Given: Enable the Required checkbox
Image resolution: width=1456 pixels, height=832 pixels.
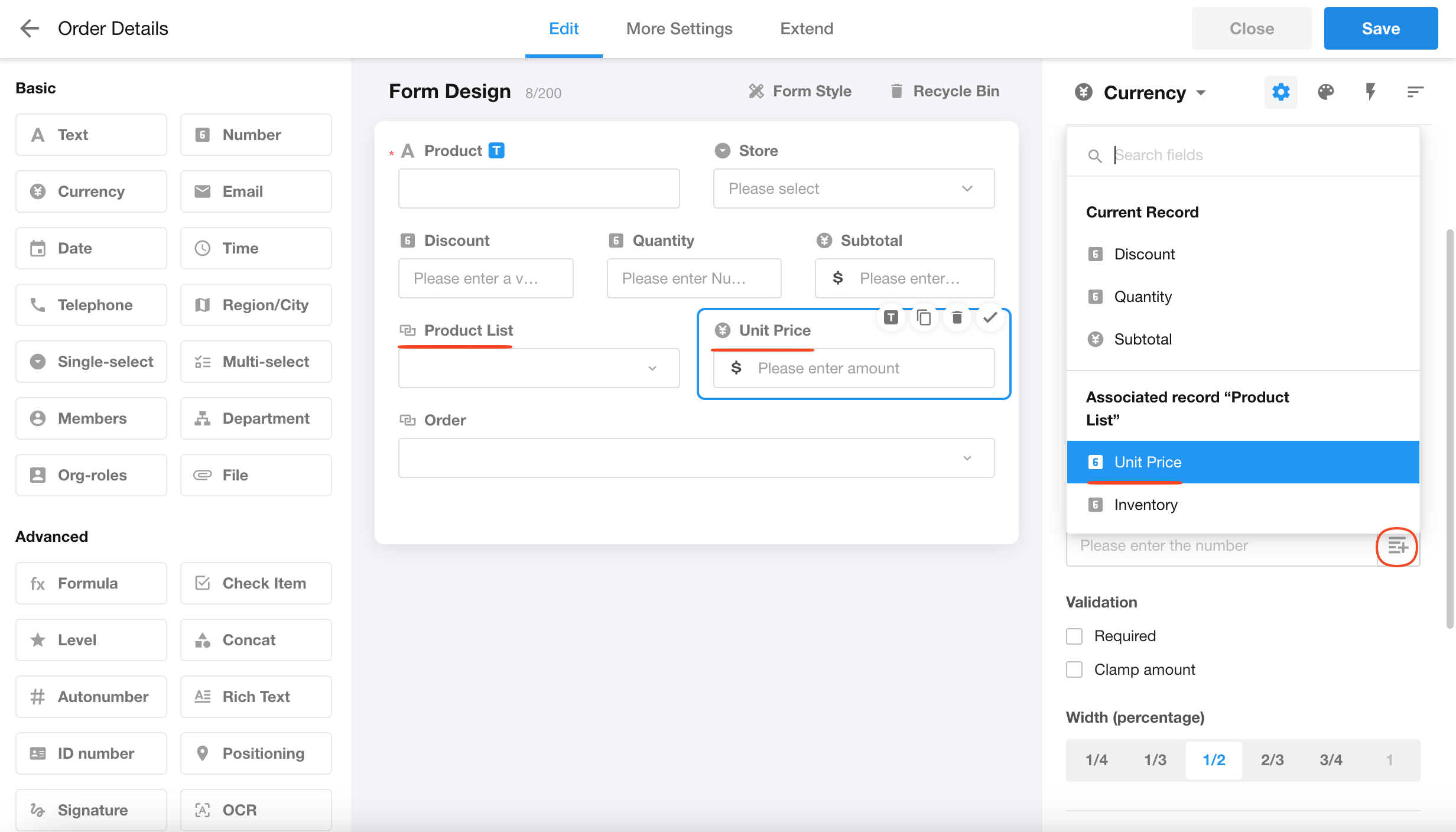Looking at the screenshot, I should [x=1074, y=636].
